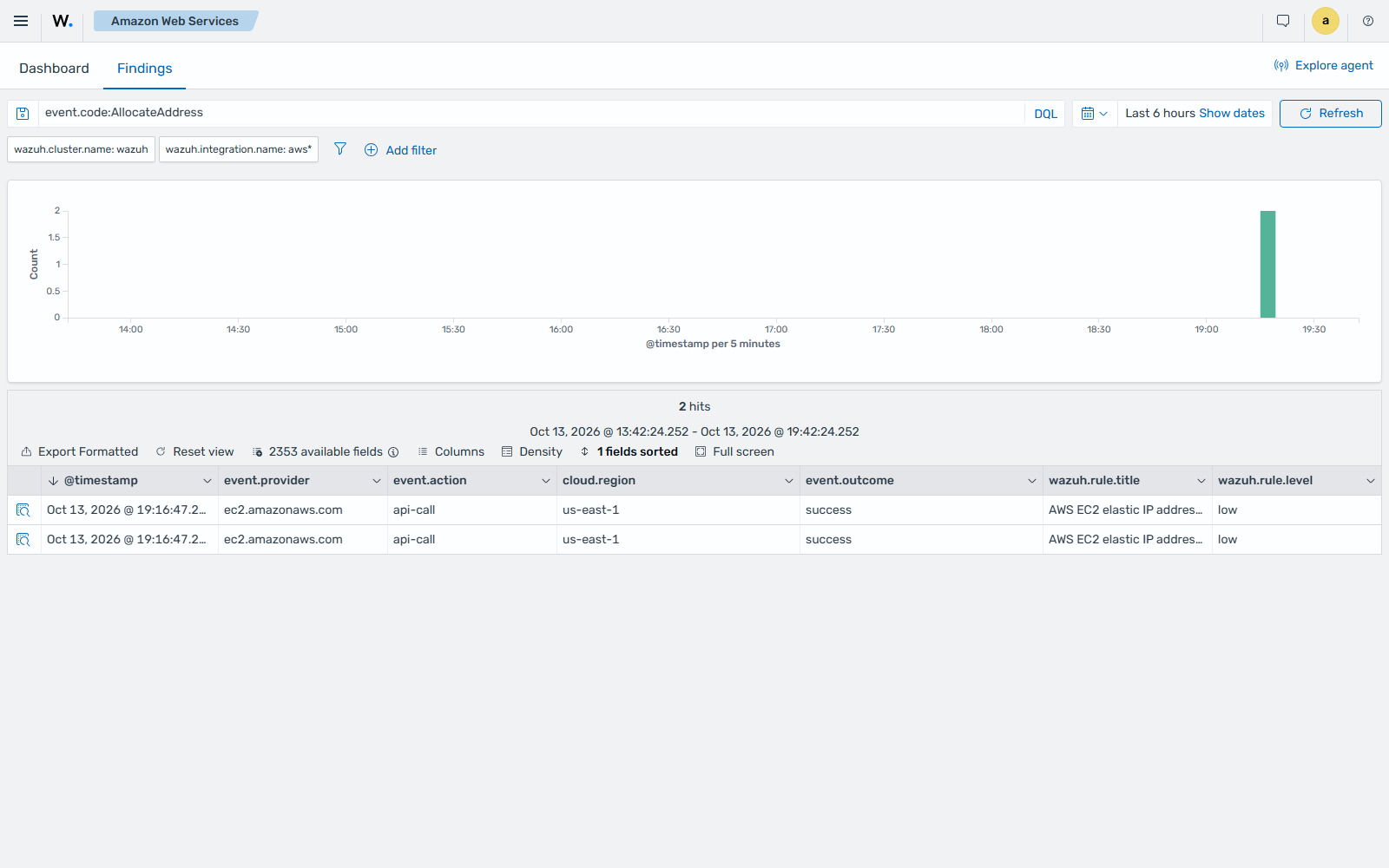
Task: Click Show dates link
Action: (1232, 113)
